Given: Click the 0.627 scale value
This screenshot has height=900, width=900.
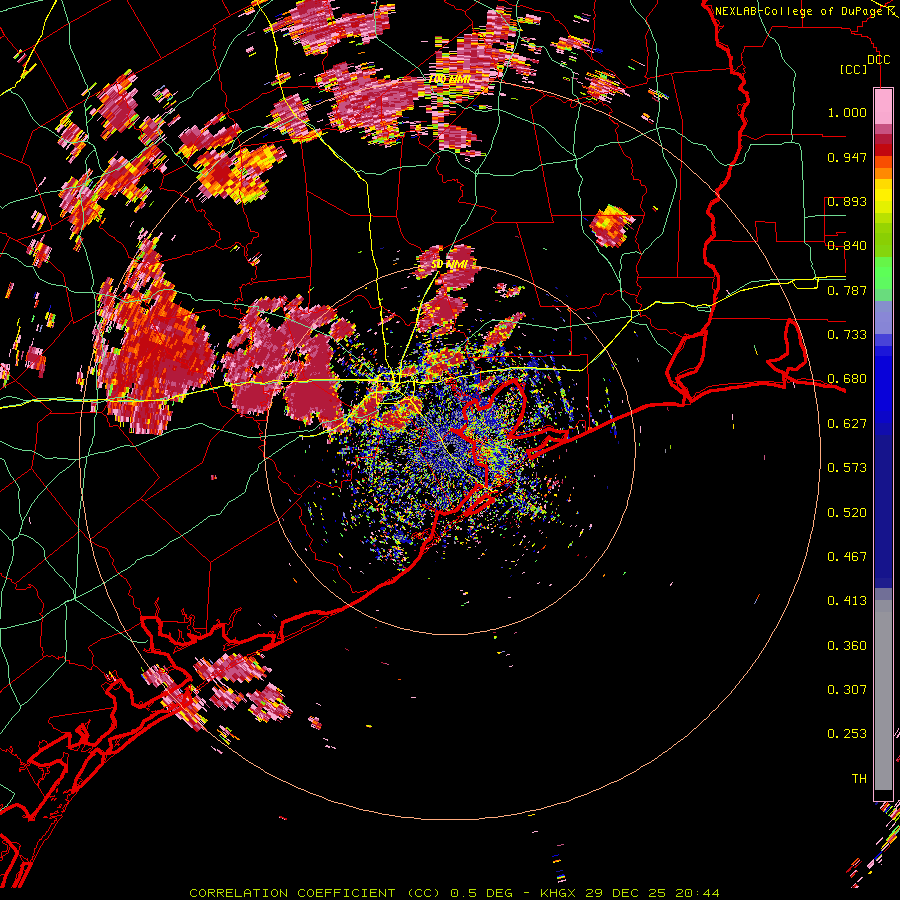Looking at the screenshot, I should tap(847, 424).
